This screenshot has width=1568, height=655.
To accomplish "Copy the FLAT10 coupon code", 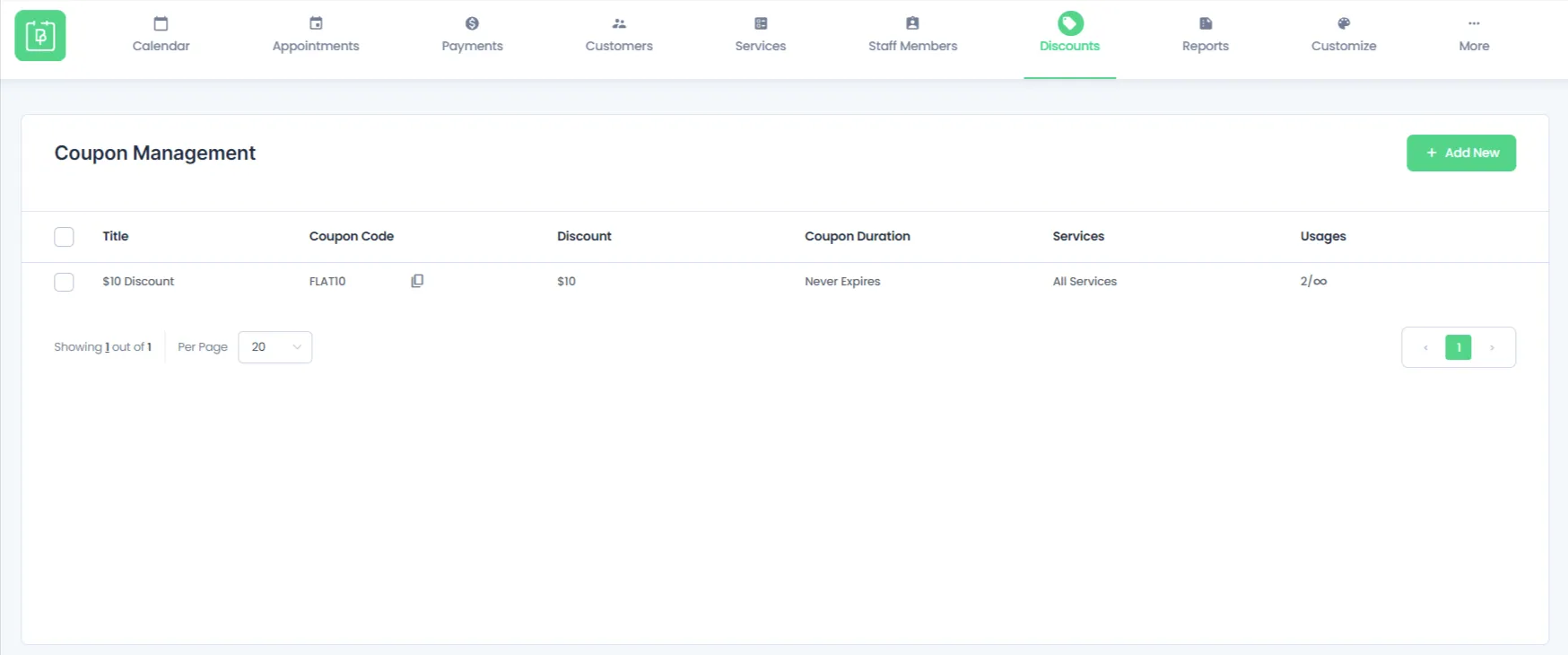I will pos(417,281).
